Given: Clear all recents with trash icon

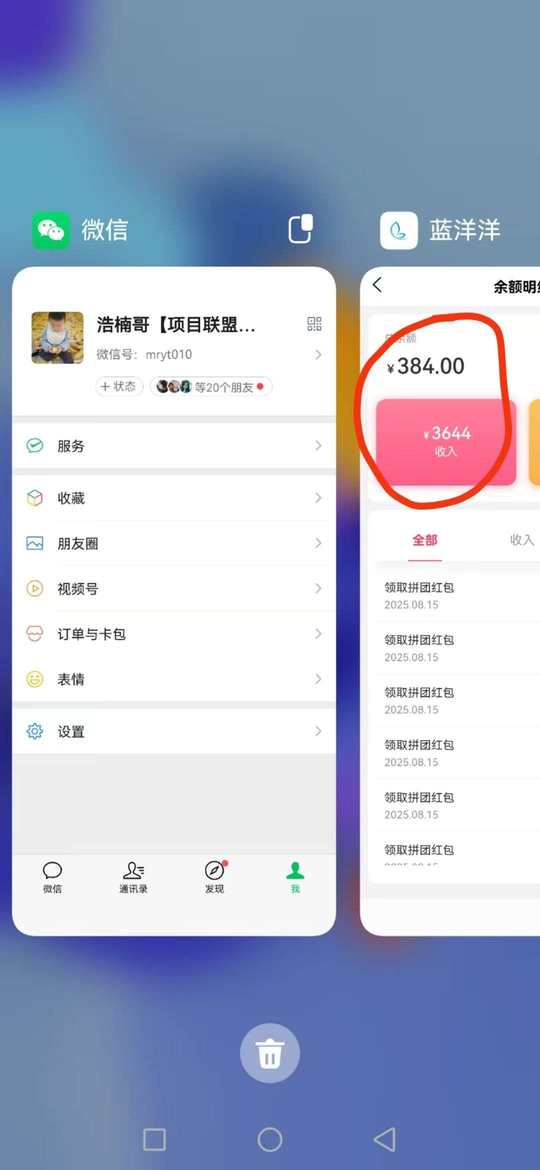Looking at the screenshot, I should click(269, 1053).
